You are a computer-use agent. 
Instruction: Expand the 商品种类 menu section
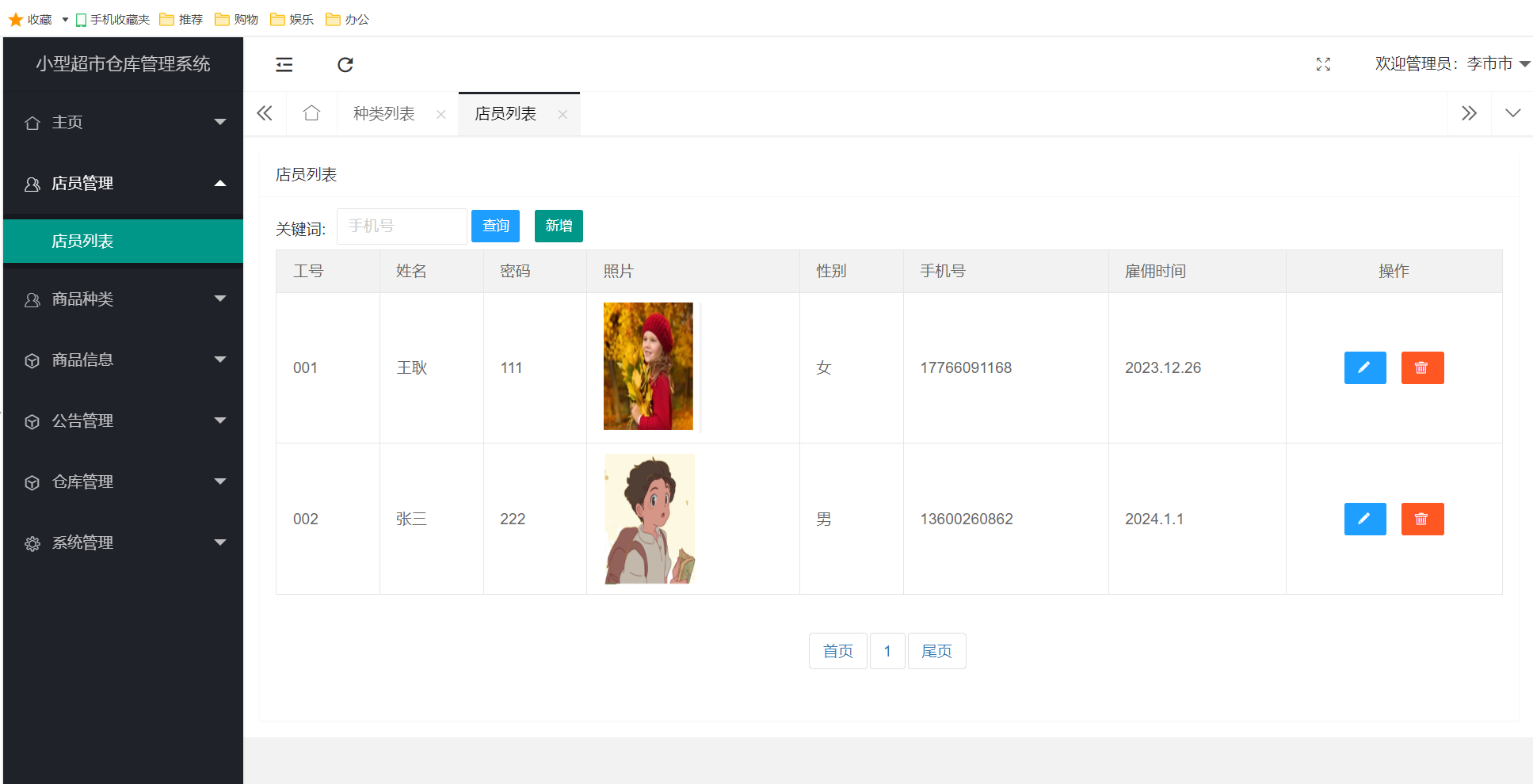tap(123, 299)
